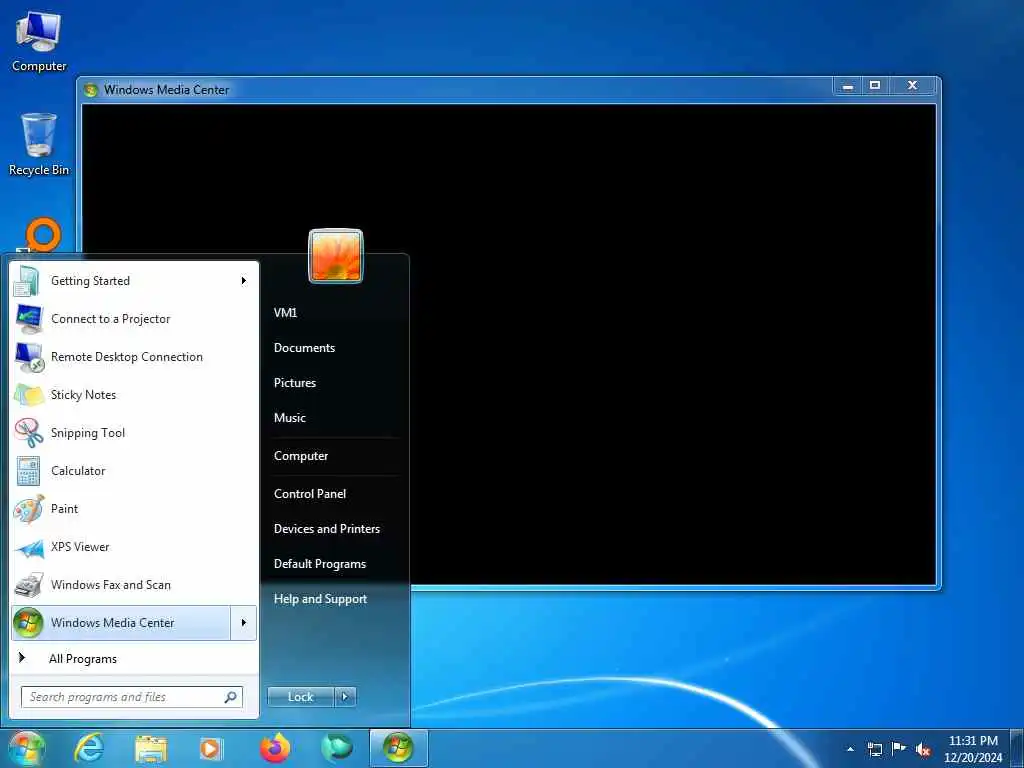Open VM1 user folder

pyautogui.click(x=285, y=313)
